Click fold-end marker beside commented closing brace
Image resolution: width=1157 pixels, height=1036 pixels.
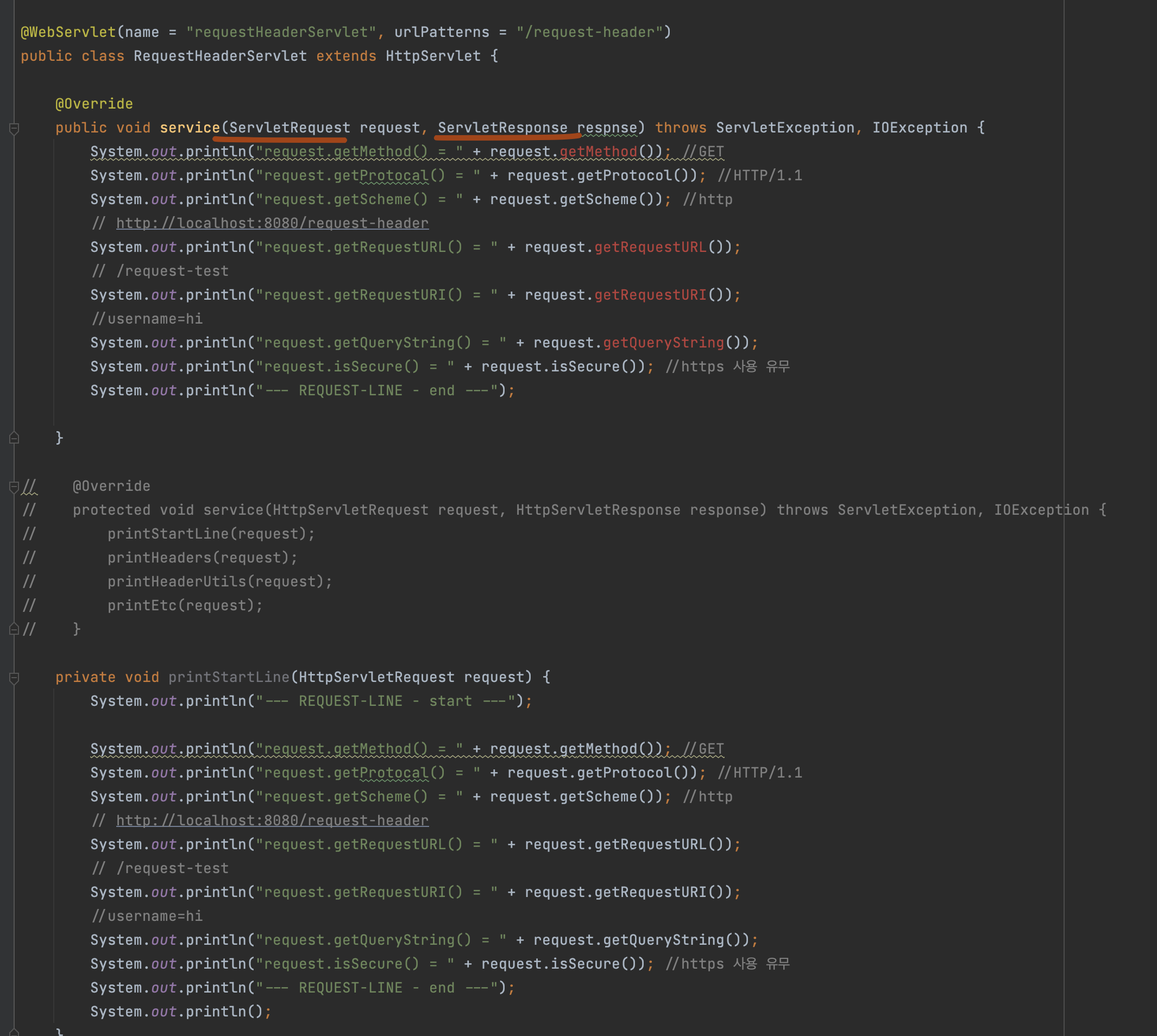pos(14,629)
